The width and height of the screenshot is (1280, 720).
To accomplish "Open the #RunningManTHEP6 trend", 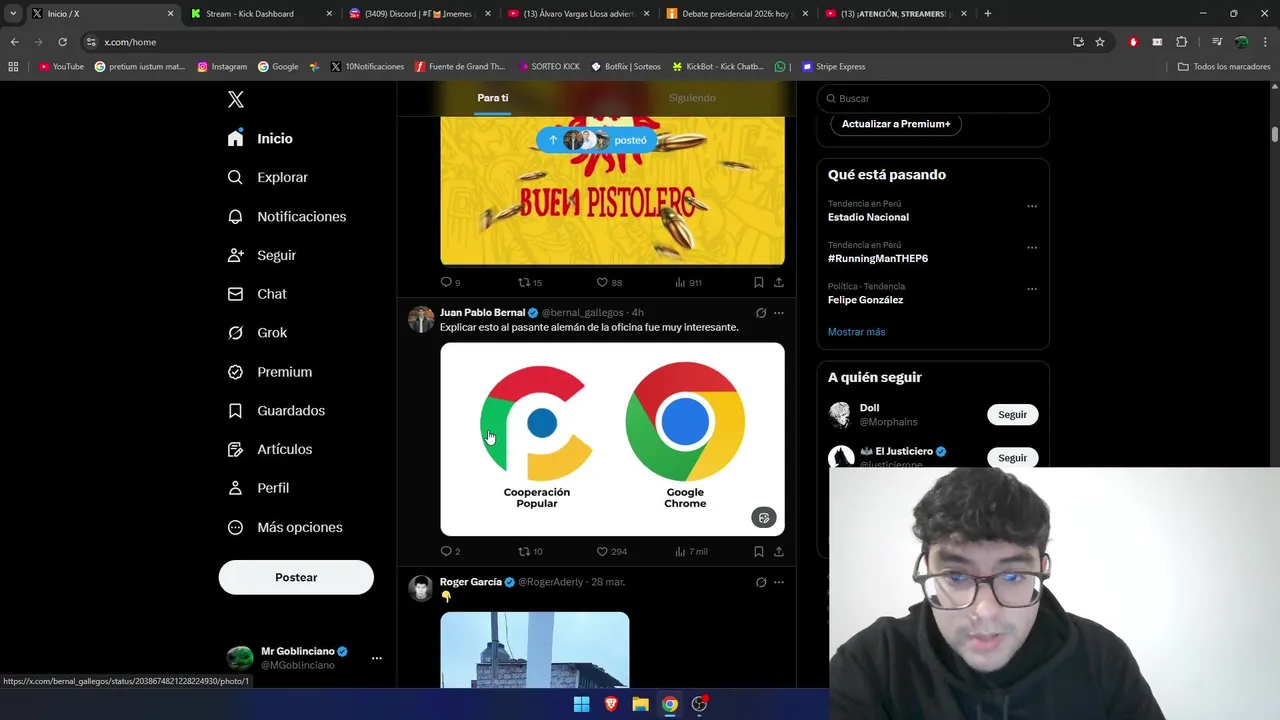I will pos(878,258).
